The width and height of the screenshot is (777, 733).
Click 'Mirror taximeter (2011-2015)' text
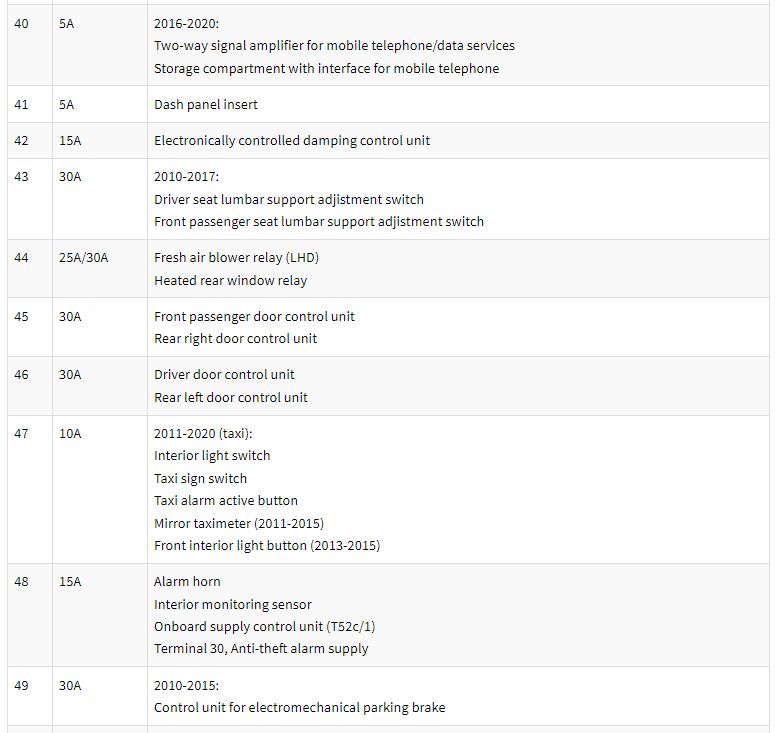click(x=239, y=523)
